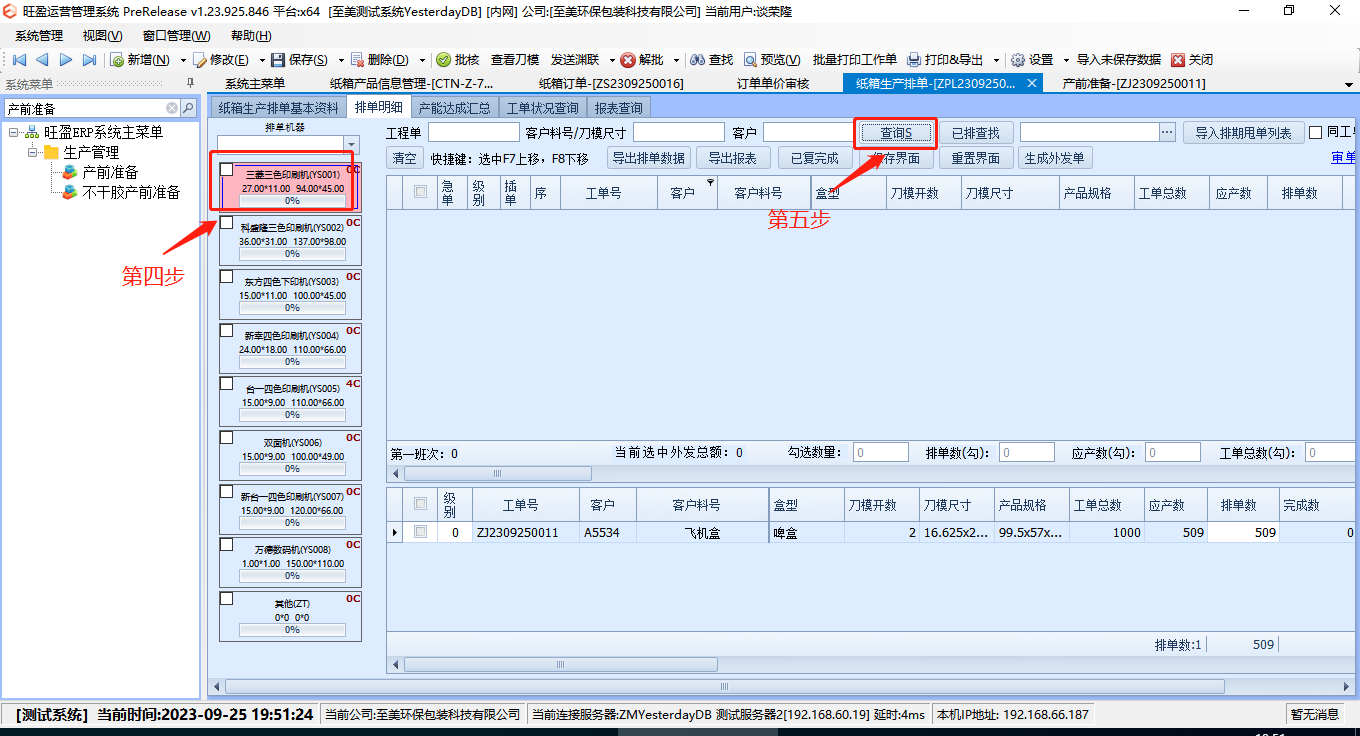Toggle select-all checkbox in upper grid header

coord(420,192)
